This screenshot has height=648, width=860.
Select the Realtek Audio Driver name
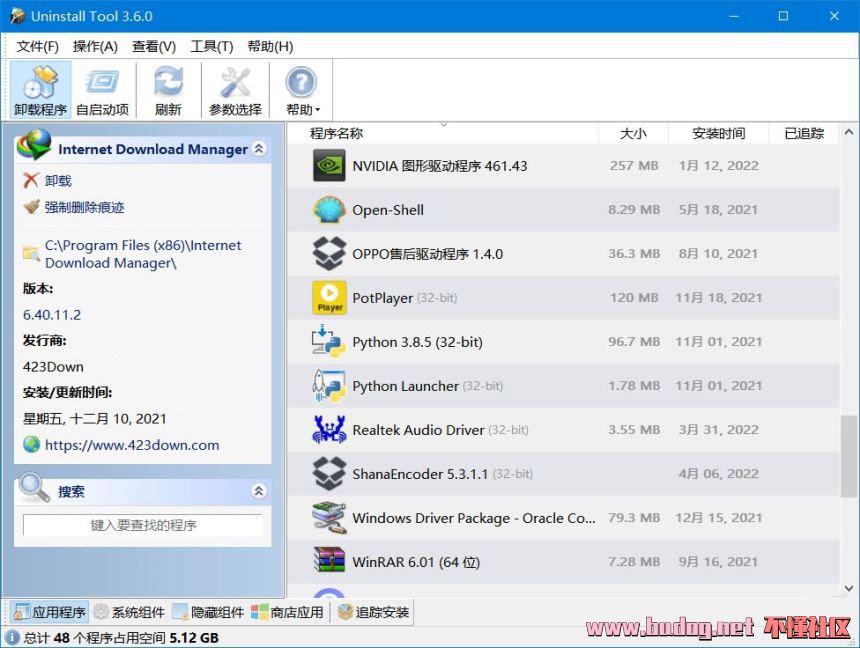[x=418, y=430]
